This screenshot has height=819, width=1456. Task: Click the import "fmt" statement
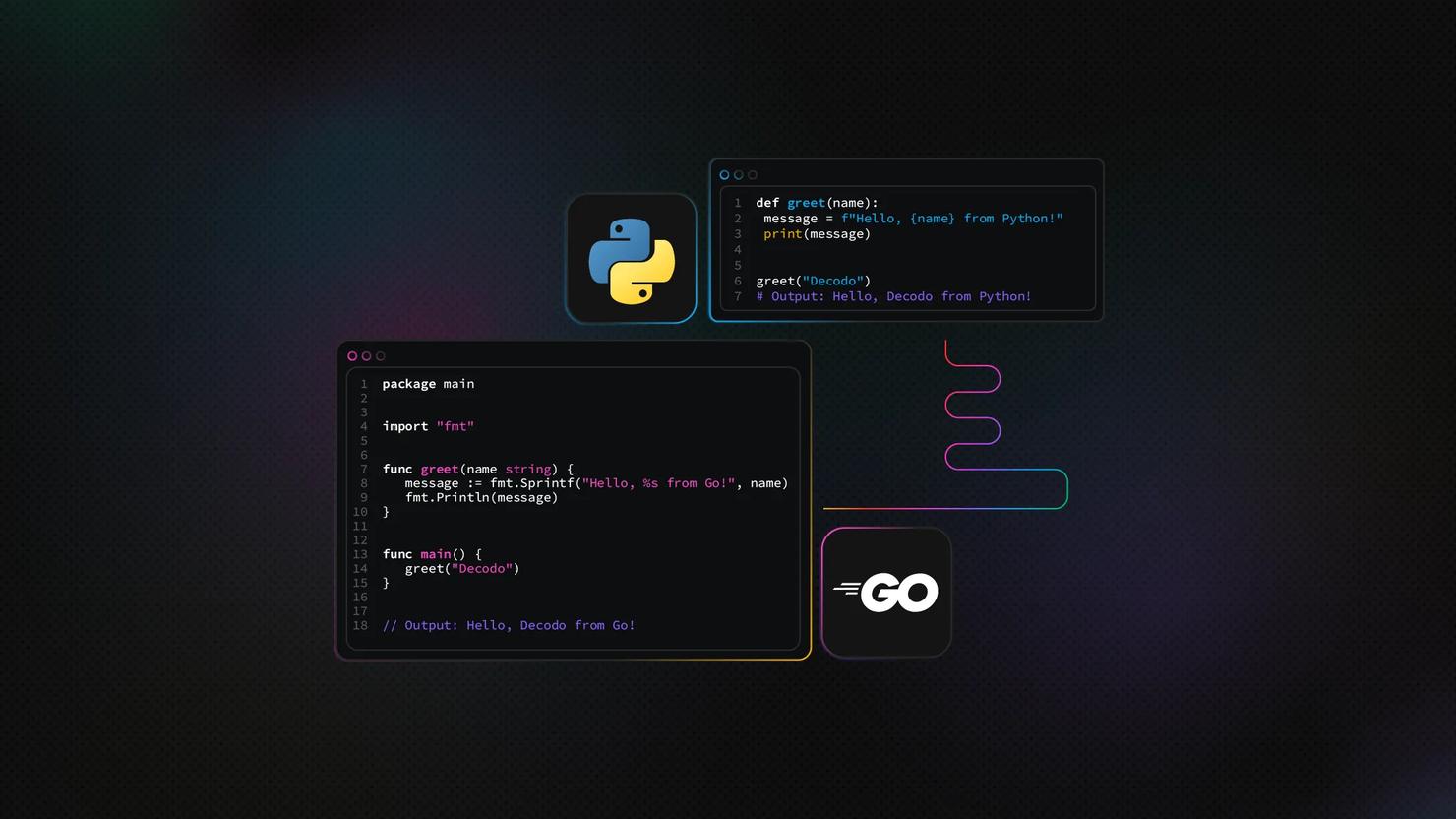point(428,426)
